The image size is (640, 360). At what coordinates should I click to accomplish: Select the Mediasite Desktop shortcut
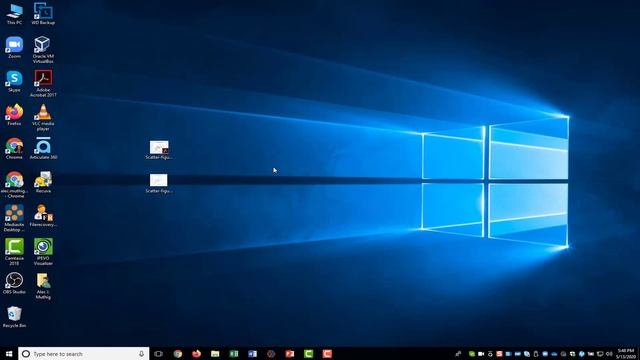click(x=14, y=218)
